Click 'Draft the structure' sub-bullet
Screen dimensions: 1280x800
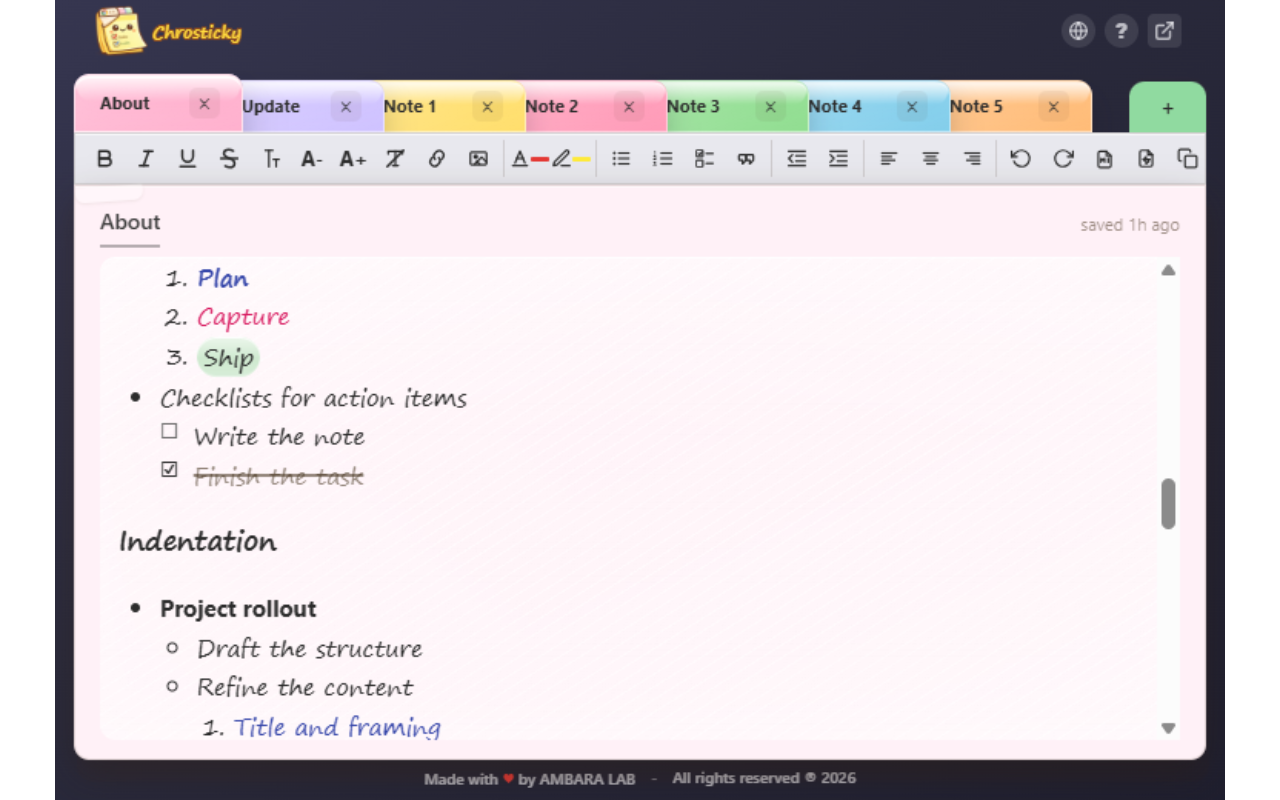tap(309, 649)
